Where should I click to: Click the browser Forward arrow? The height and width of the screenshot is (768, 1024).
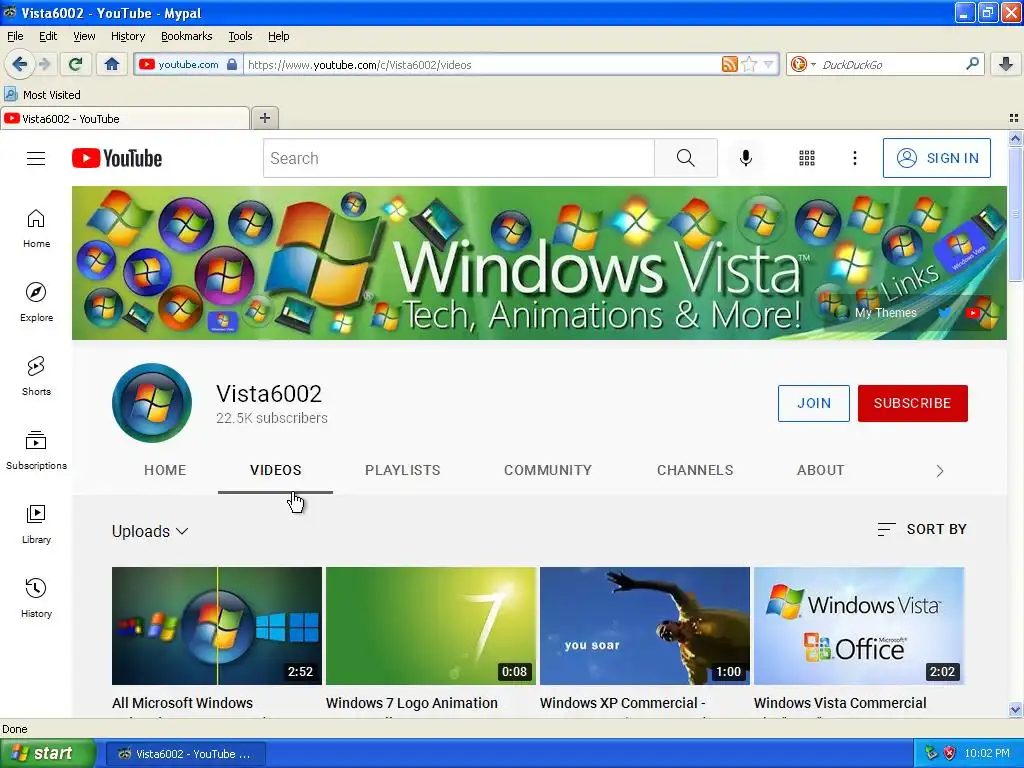pyautogui.click(x=44, y=64)
